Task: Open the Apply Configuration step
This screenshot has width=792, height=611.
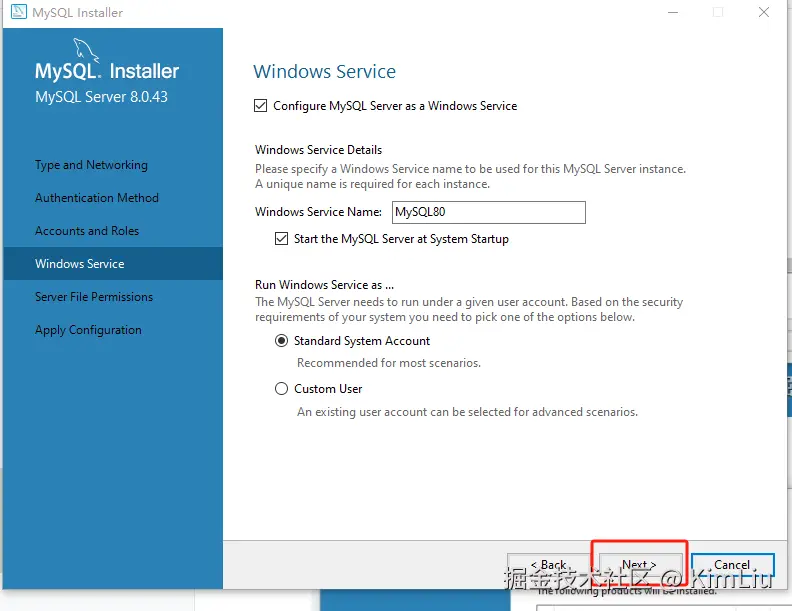Action: [88, 330]
